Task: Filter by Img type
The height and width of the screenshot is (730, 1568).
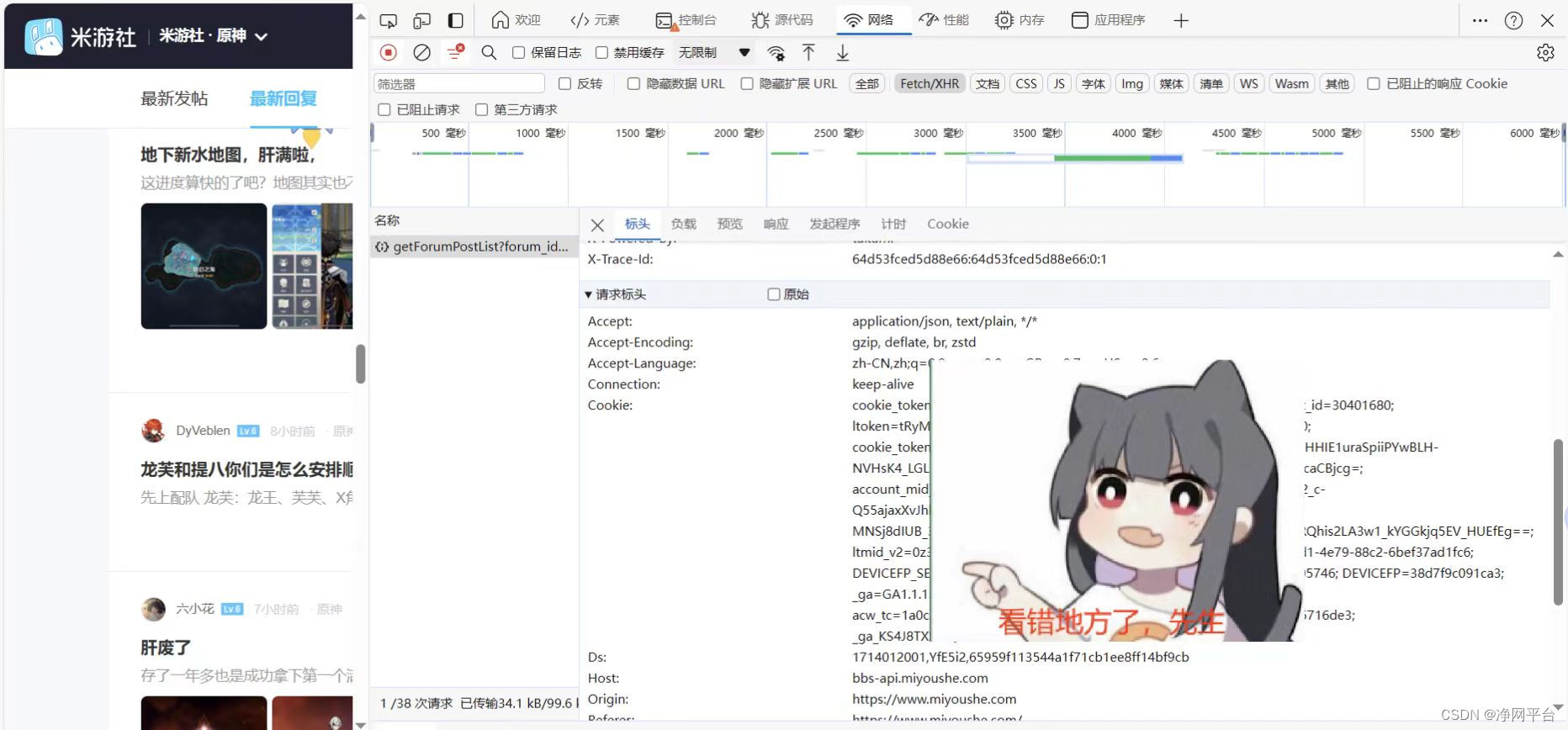Action: click(x=1132, y=84)
